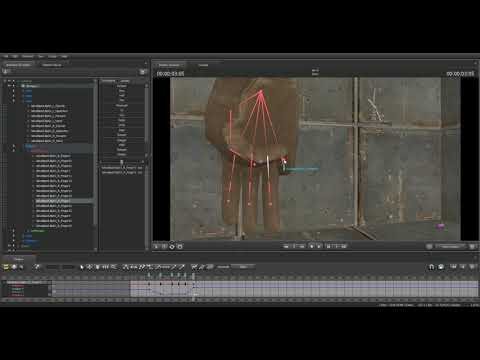Switch timeline to Graph Editor mode

point(21,267)
